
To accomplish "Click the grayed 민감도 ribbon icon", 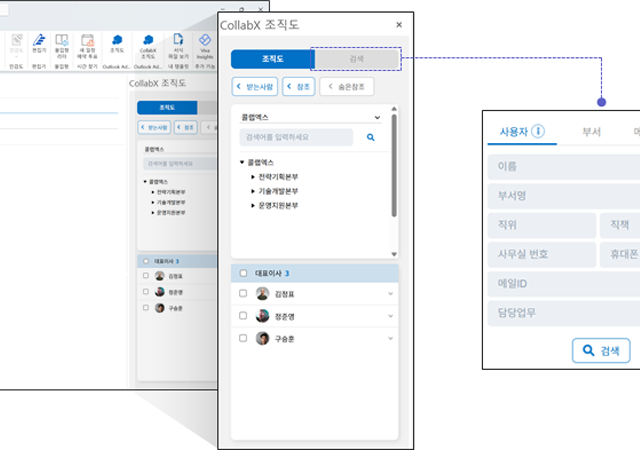I will (x=16, y=42).
